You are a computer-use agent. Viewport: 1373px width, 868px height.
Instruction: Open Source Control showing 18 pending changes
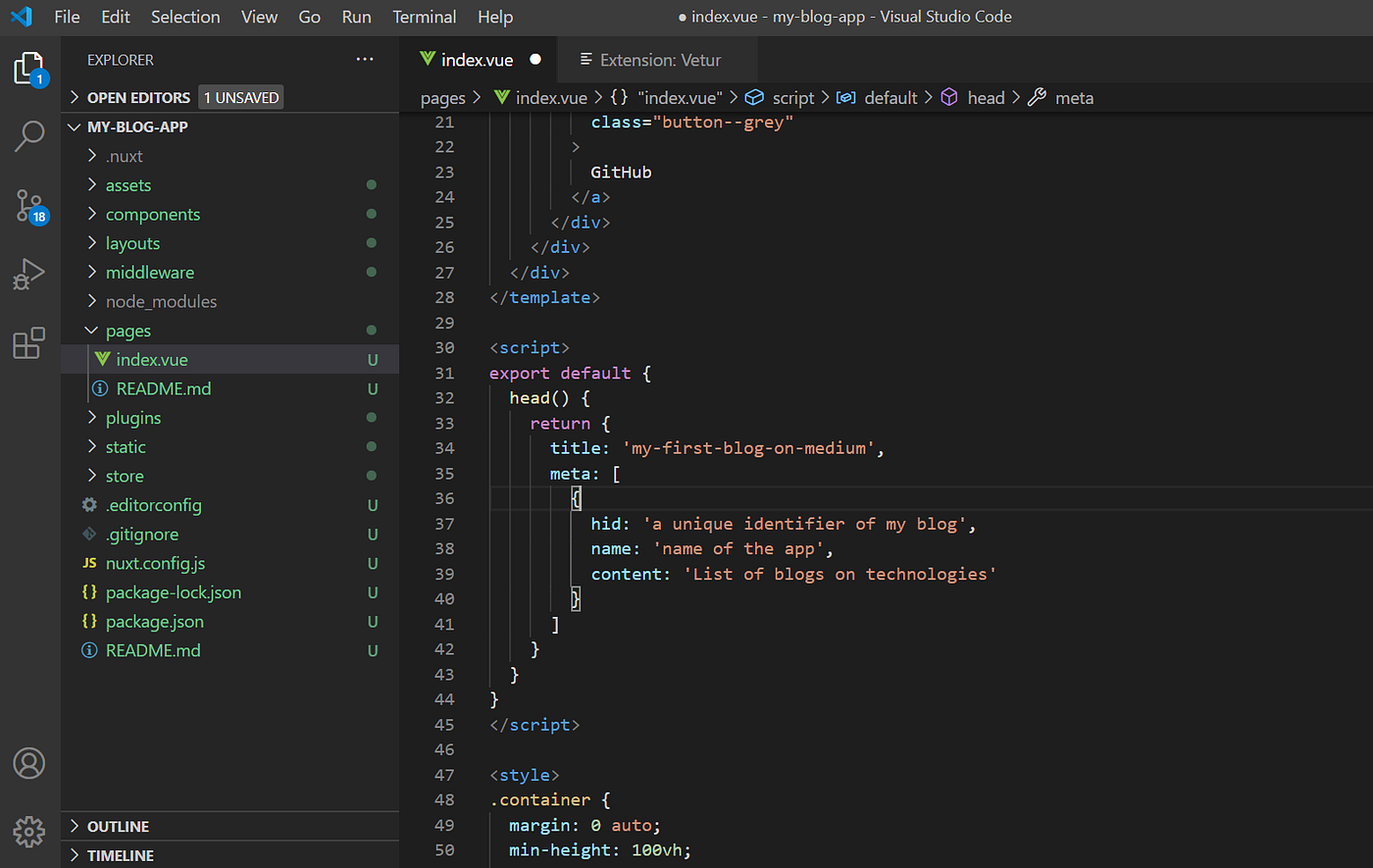29,205
